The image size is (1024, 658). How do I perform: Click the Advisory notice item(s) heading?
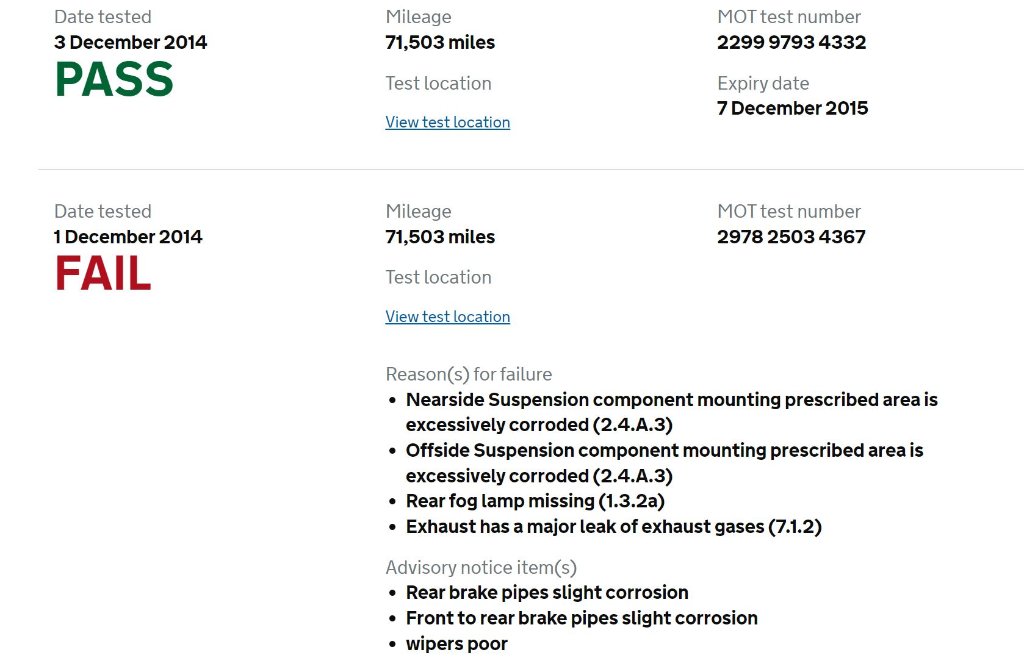click(481, 568)
